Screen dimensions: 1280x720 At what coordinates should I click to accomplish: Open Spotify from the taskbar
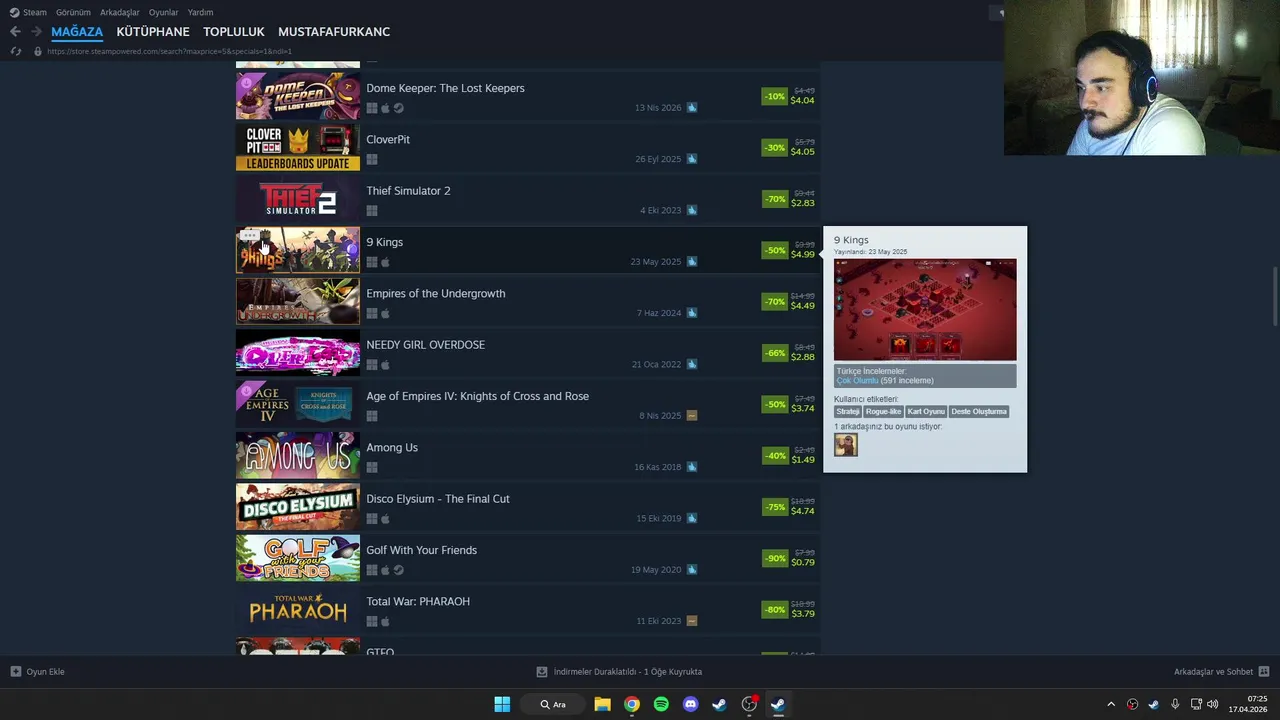(661, 704)
